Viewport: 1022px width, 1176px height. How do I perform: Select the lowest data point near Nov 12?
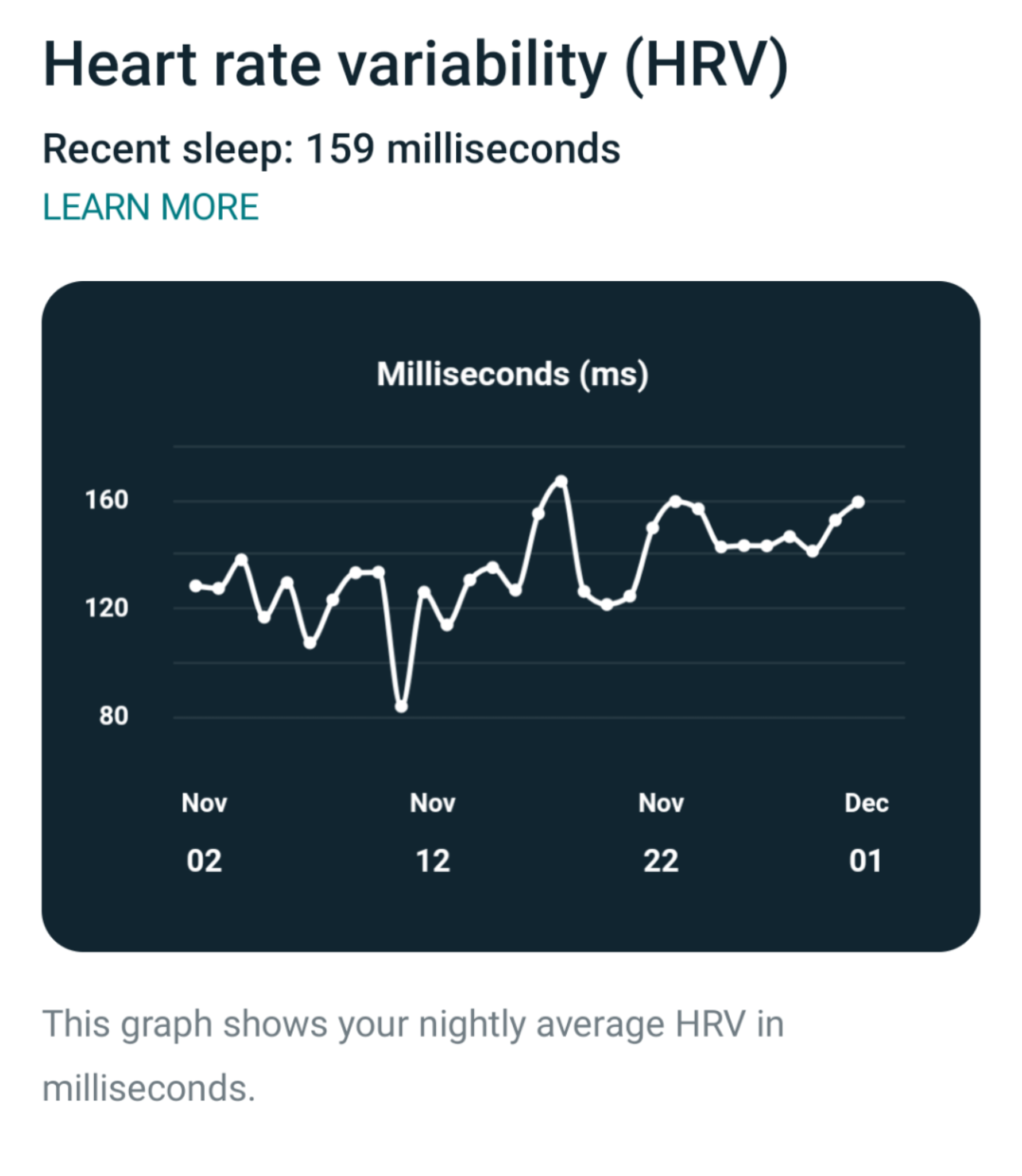pyautogui.click(x=402, y=707)
